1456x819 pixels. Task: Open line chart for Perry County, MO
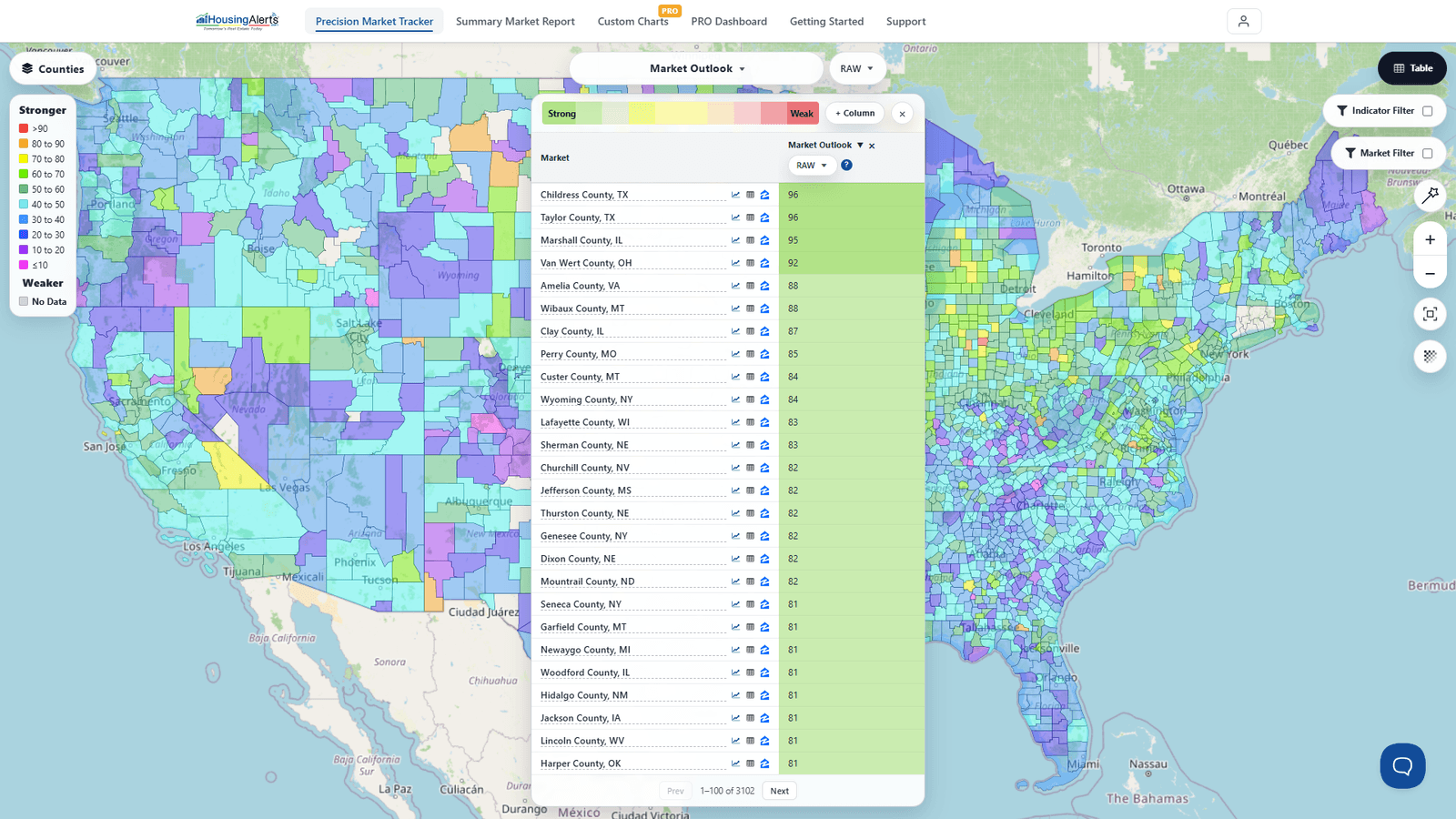735,354
